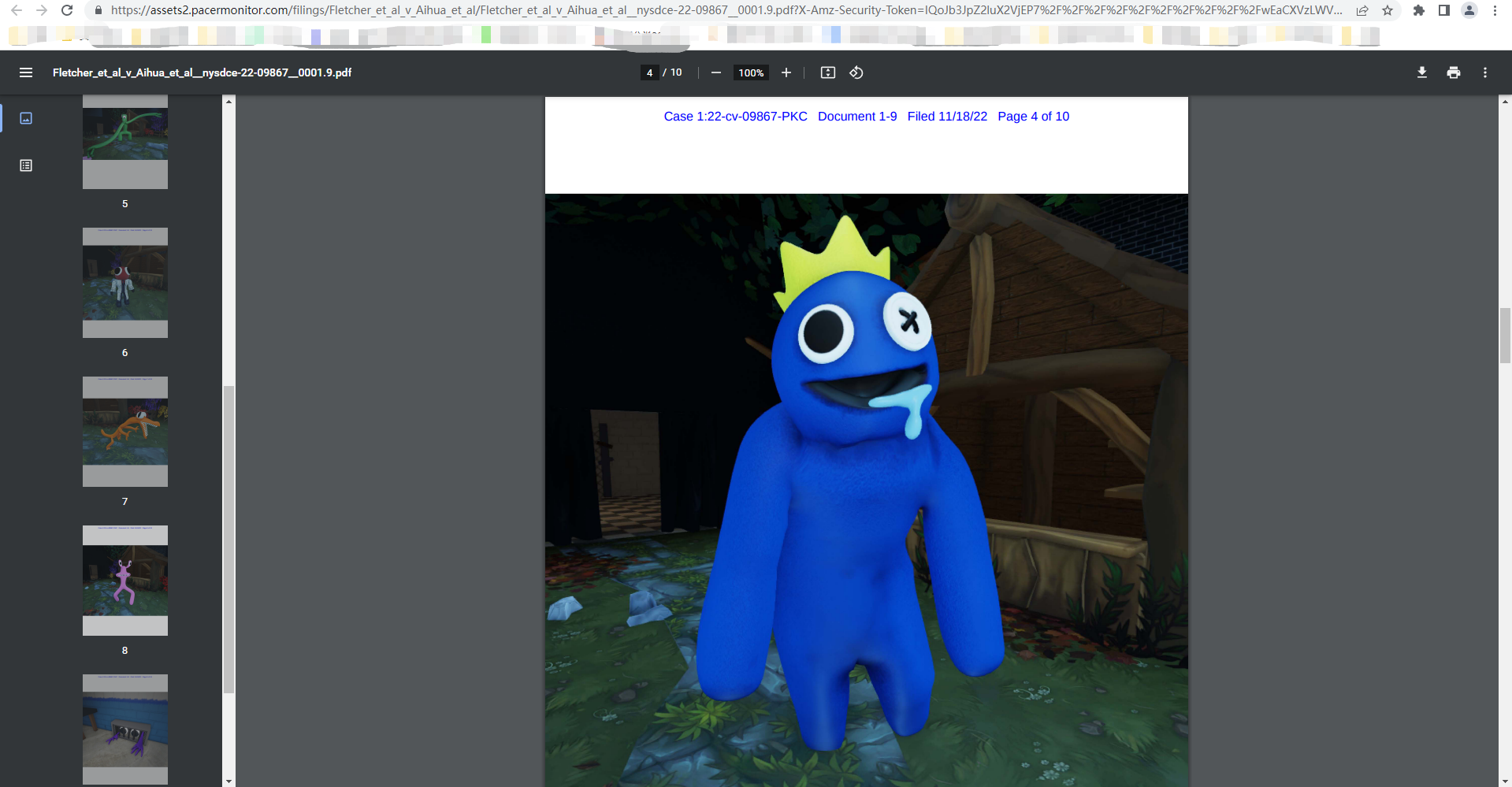Image resolution: width=1512 pixels, height=787 pixels.
Task: Open PDF viewer more actions menu
Action: [x=1485, y=72]
